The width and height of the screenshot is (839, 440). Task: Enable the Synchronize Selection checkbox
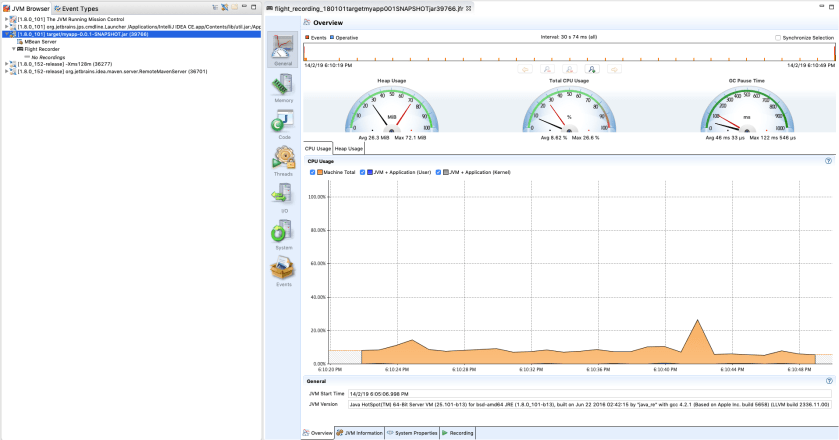(779, 37)
